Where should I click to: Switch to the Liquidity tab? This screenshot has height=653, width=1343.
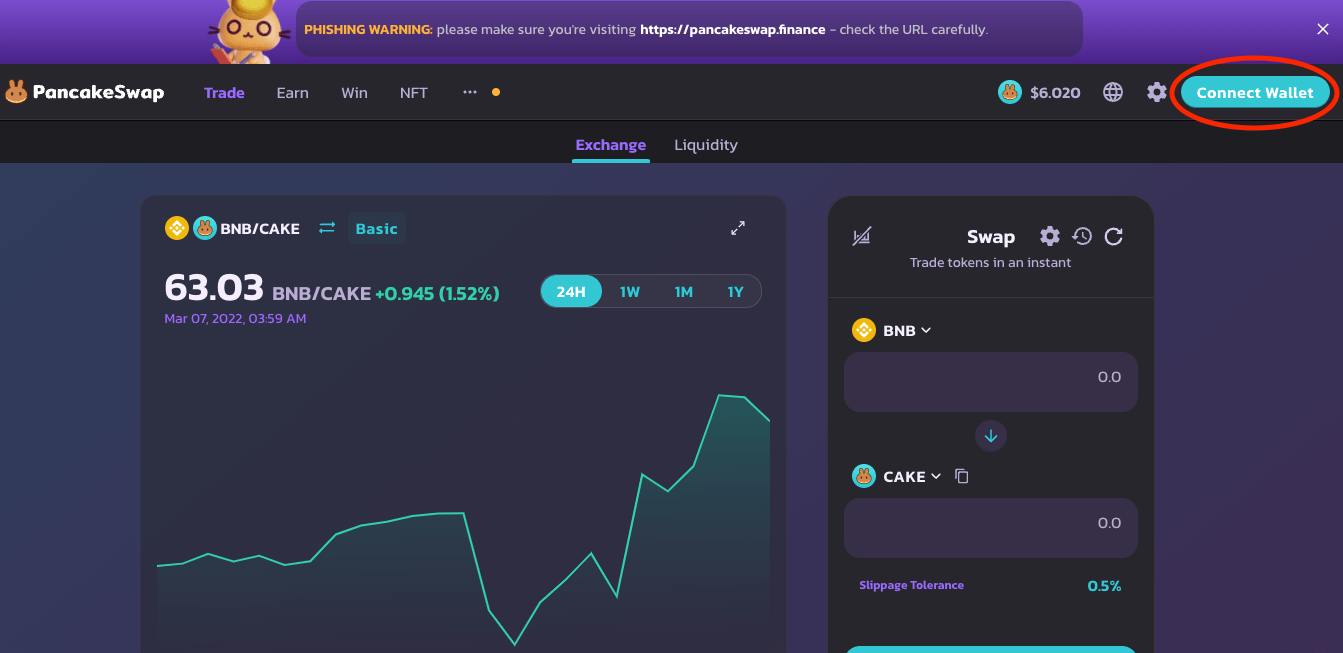point(706,145)
